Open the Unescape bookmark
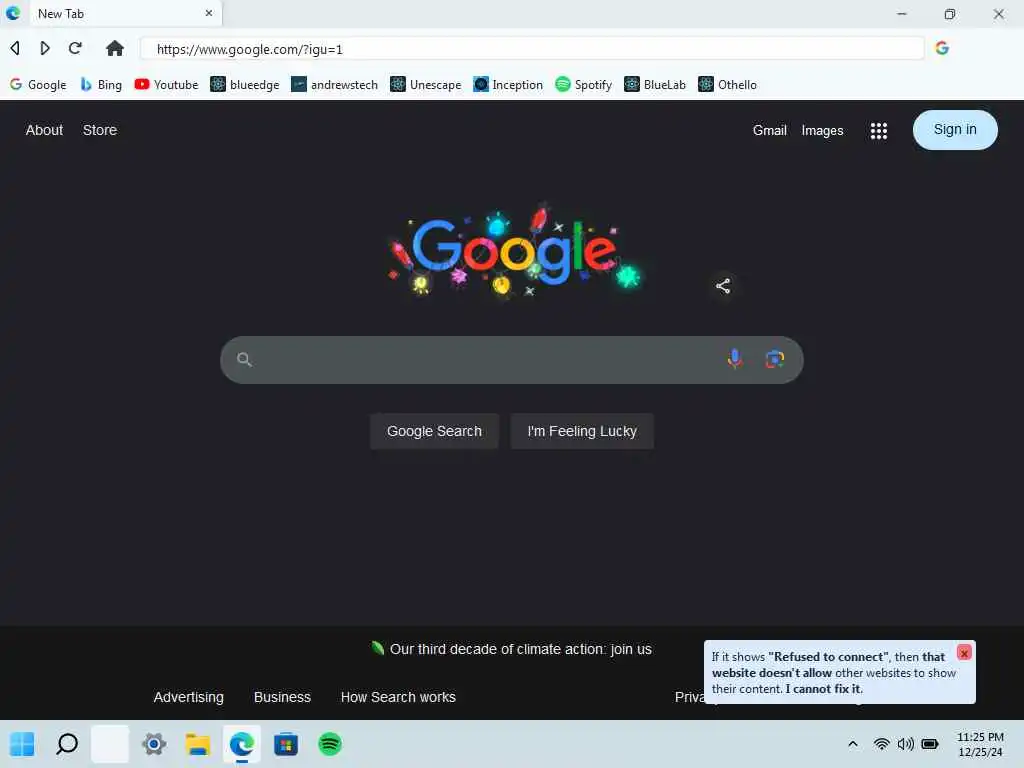Screen dimensions: 1024x768 426,84
